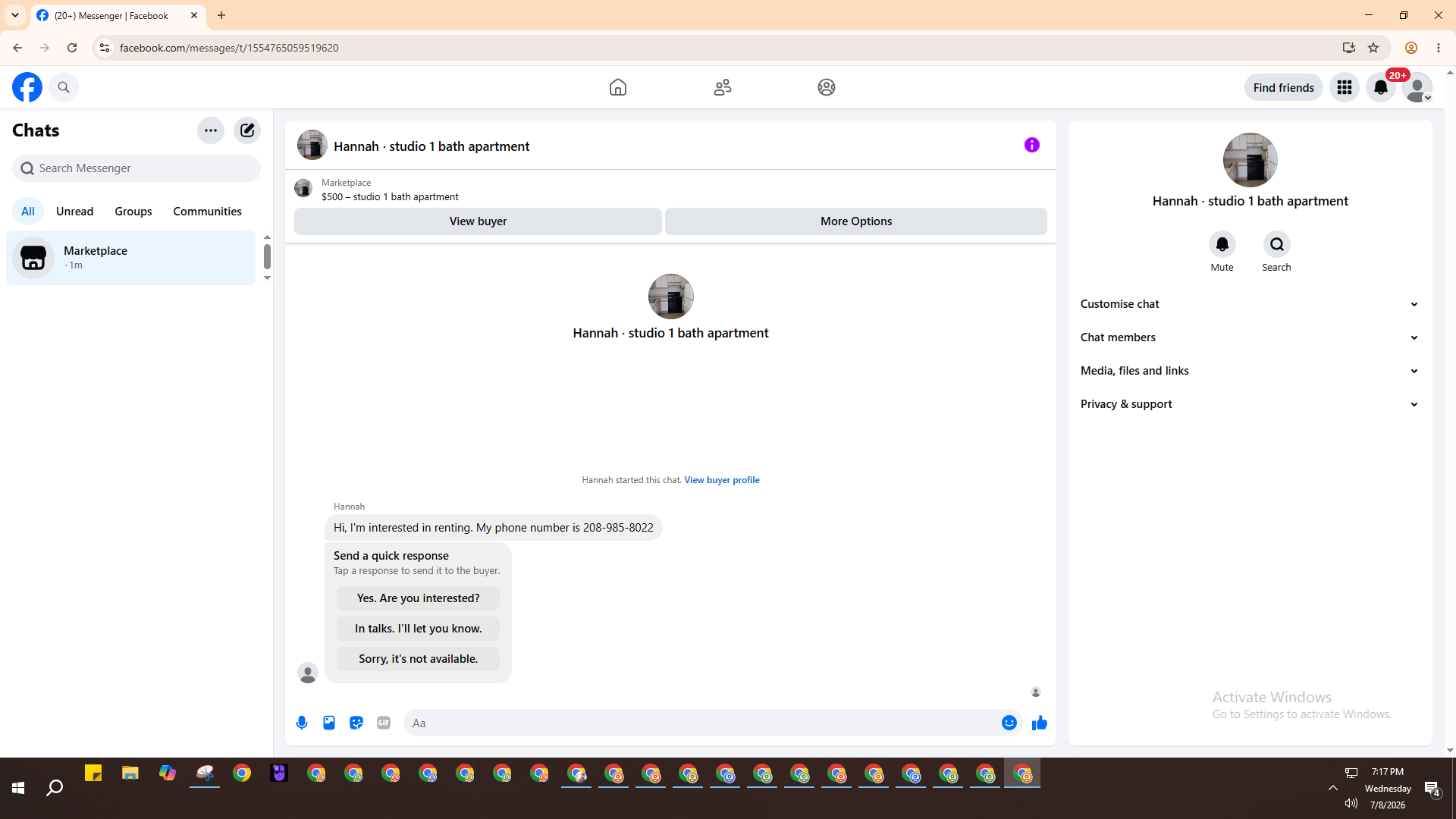Open the Friends icon in top navigation

723,87
